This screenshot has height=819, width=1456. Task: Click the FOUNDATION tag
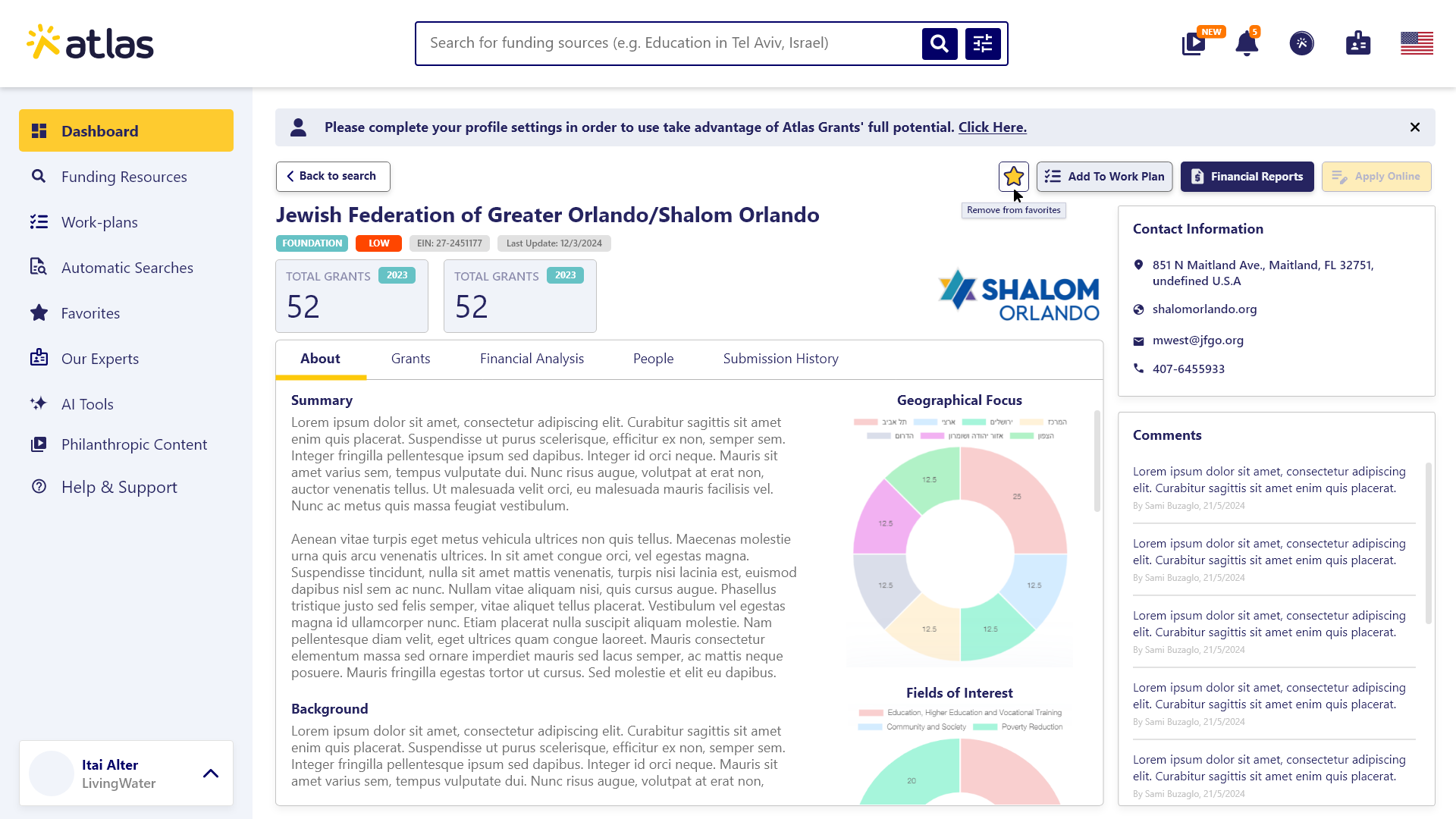(312, 243)
